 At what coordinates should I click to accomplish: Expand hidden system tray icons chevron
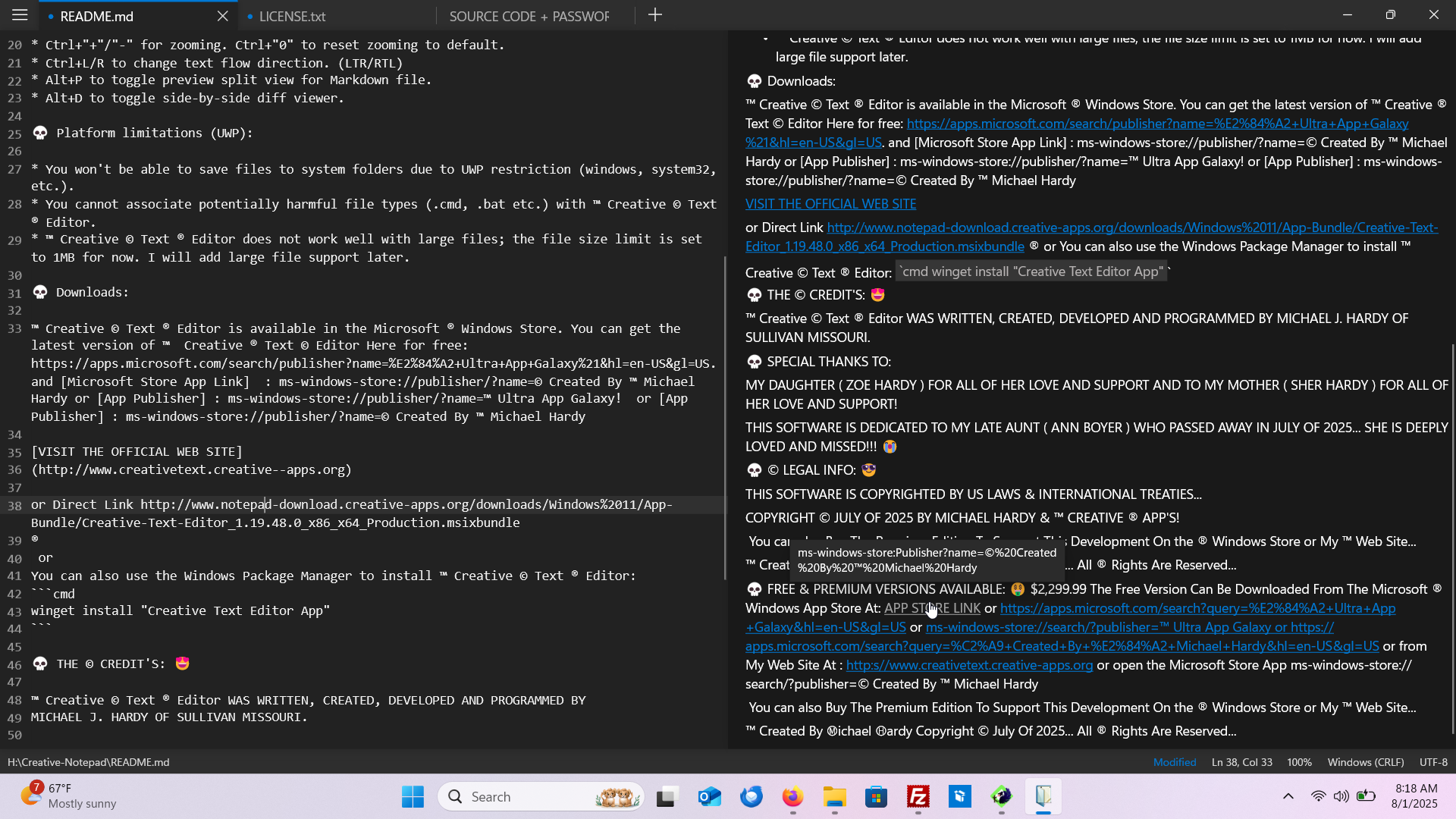click(x=1288, y=796)
